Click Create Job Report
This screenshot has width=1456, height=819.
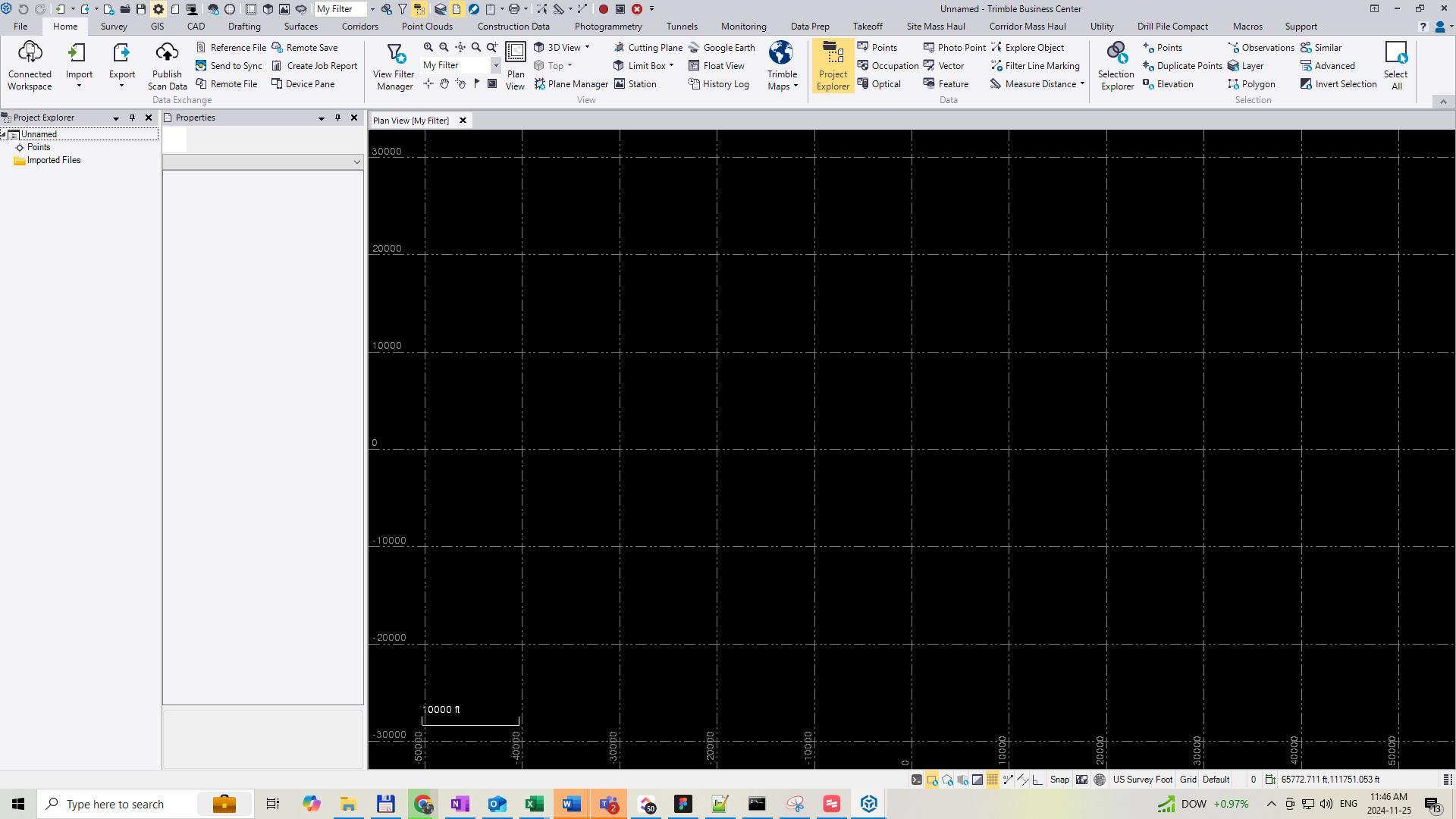point(314,66)
